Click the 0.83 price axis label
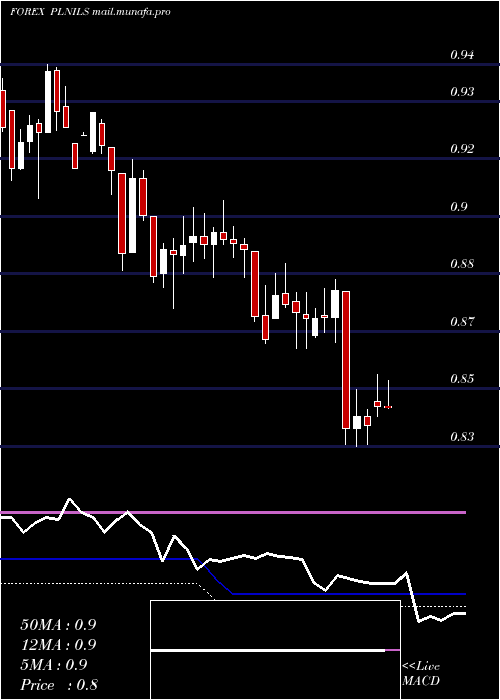 [x=462, y=436]
